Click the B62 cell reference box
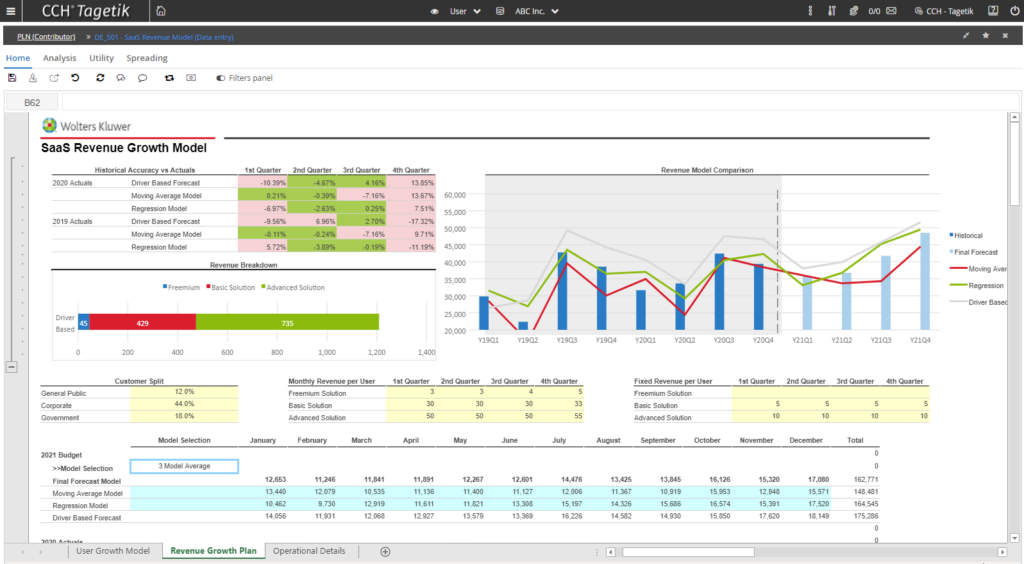Viewport: 1024px width, 564px height. (x=30, y=102)
